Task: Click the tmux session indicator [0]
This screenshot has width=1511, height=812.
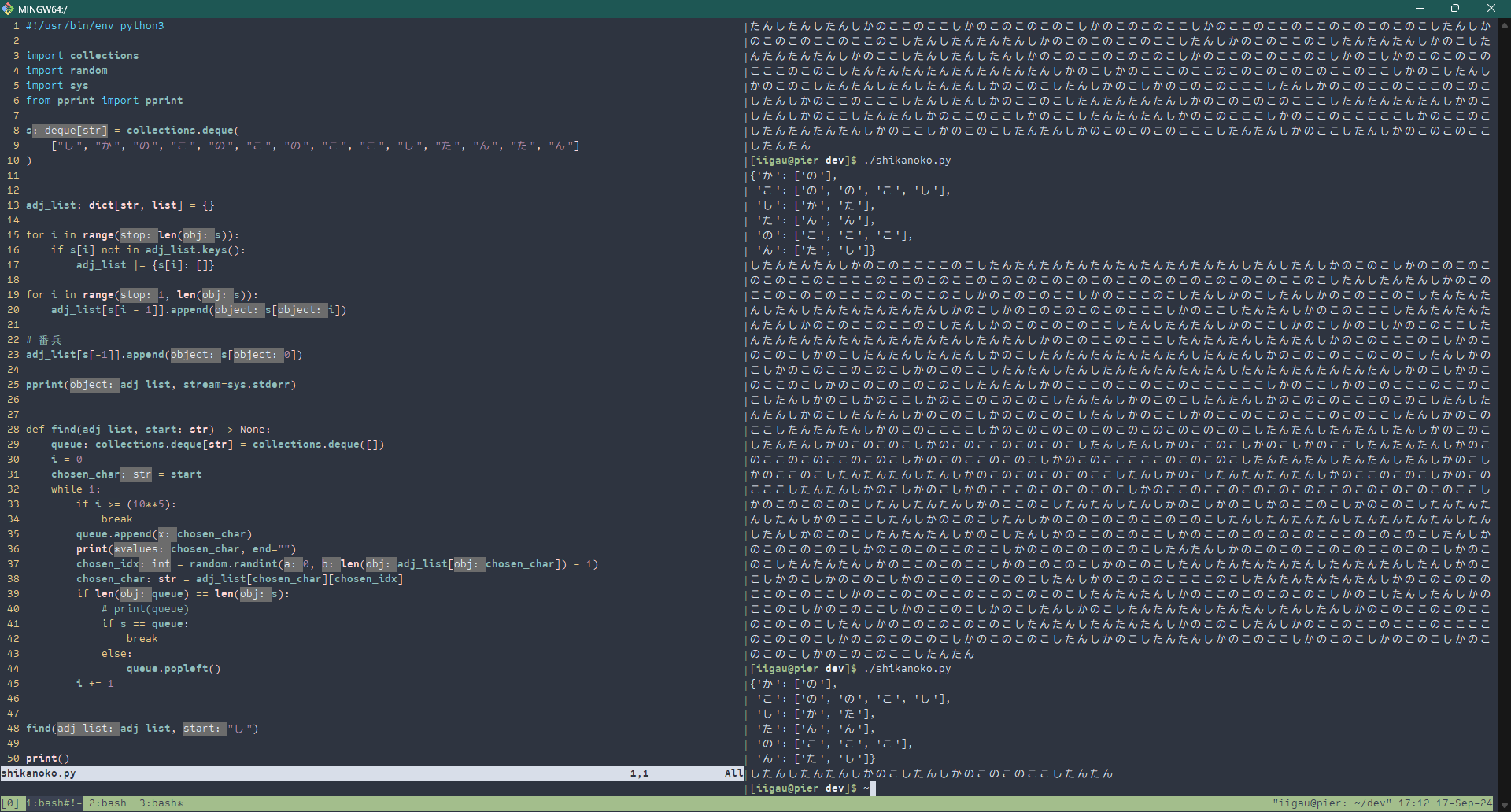Action: coord(10,803)
